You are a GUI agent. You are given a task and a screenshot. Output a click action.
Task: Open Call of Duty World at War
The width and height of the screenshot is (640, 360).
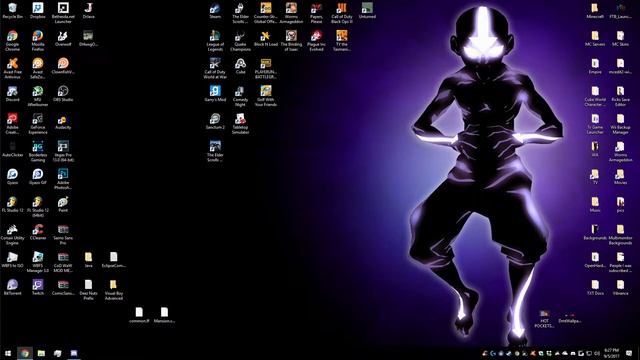215,68
